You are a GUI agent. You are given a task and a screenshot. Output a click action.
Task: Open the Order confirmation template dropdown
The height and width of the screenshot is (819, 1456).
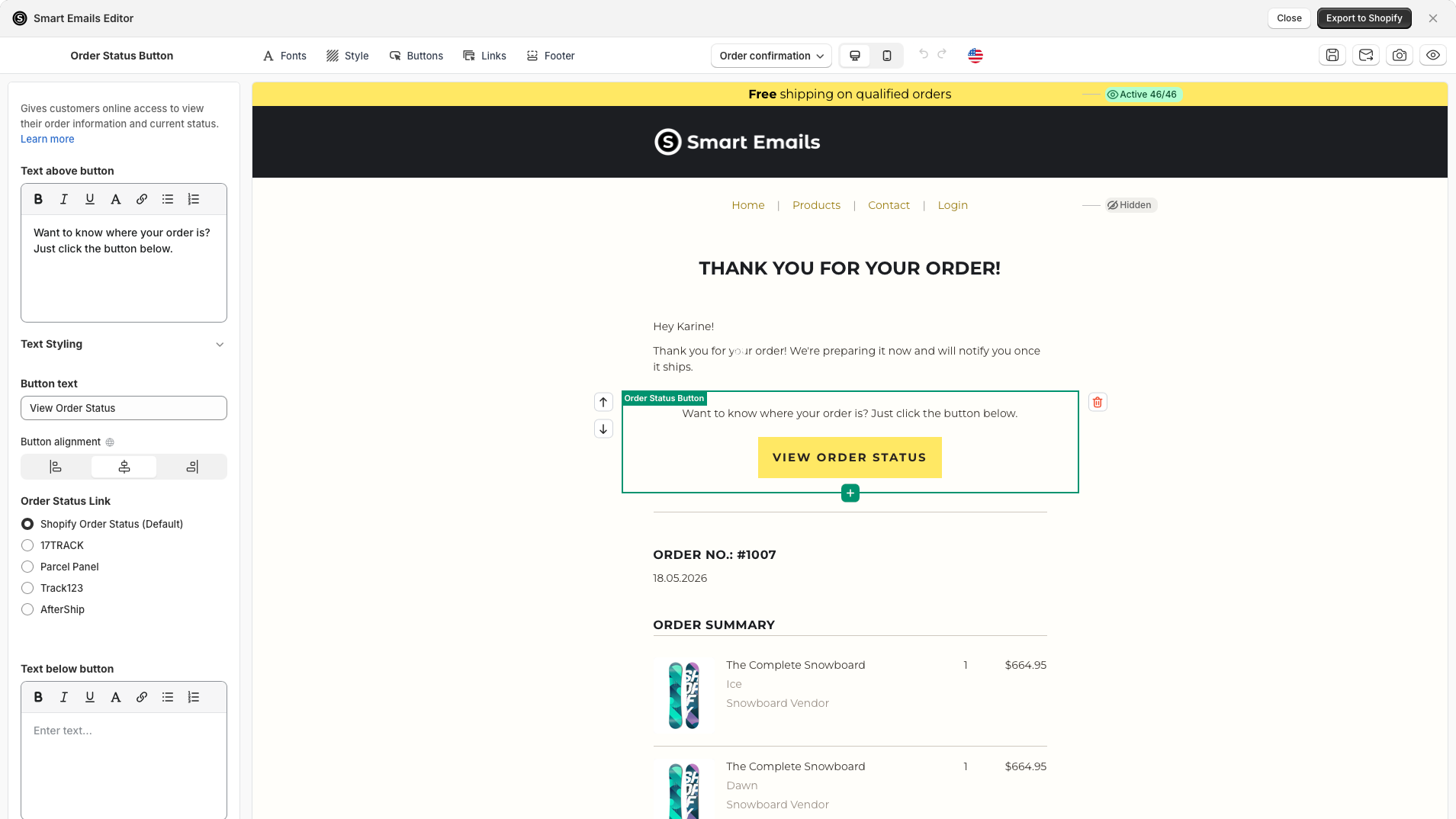click(x=771, y=56)
